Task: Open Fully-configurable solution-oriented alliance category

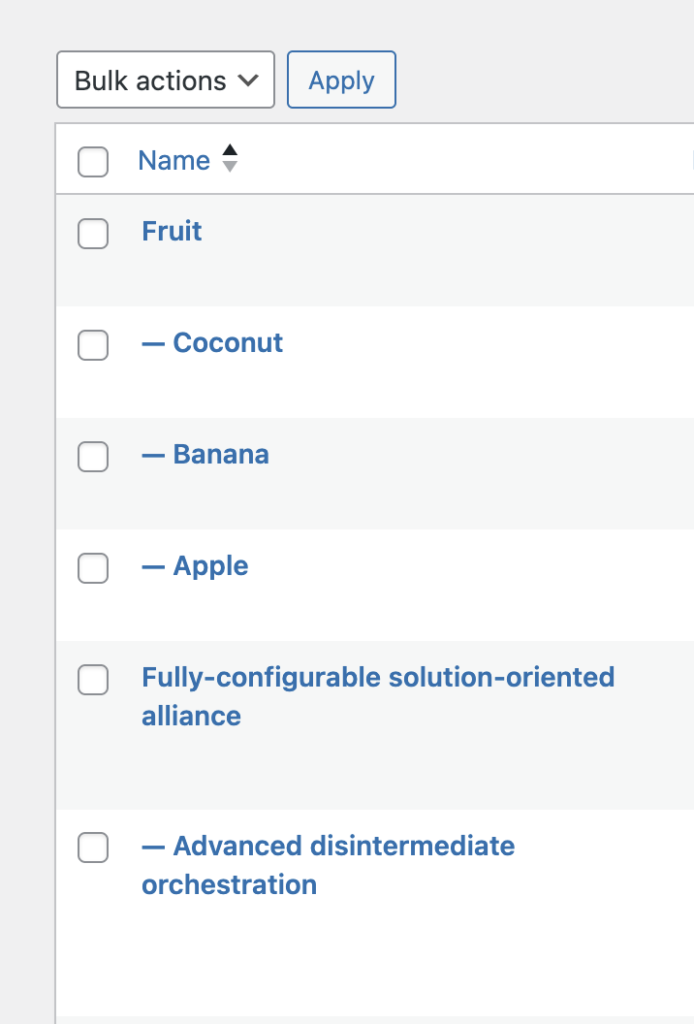Action: click(377, 678)
